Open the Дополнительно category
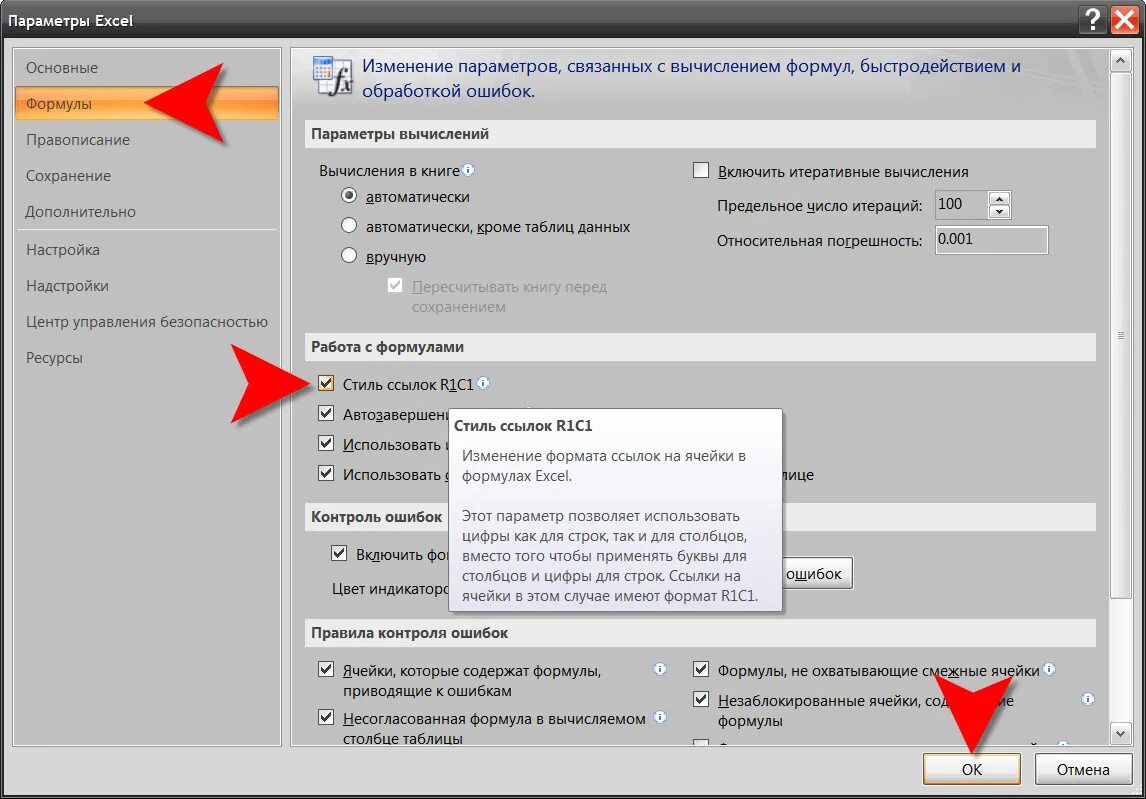 click(x=147, y=211)
